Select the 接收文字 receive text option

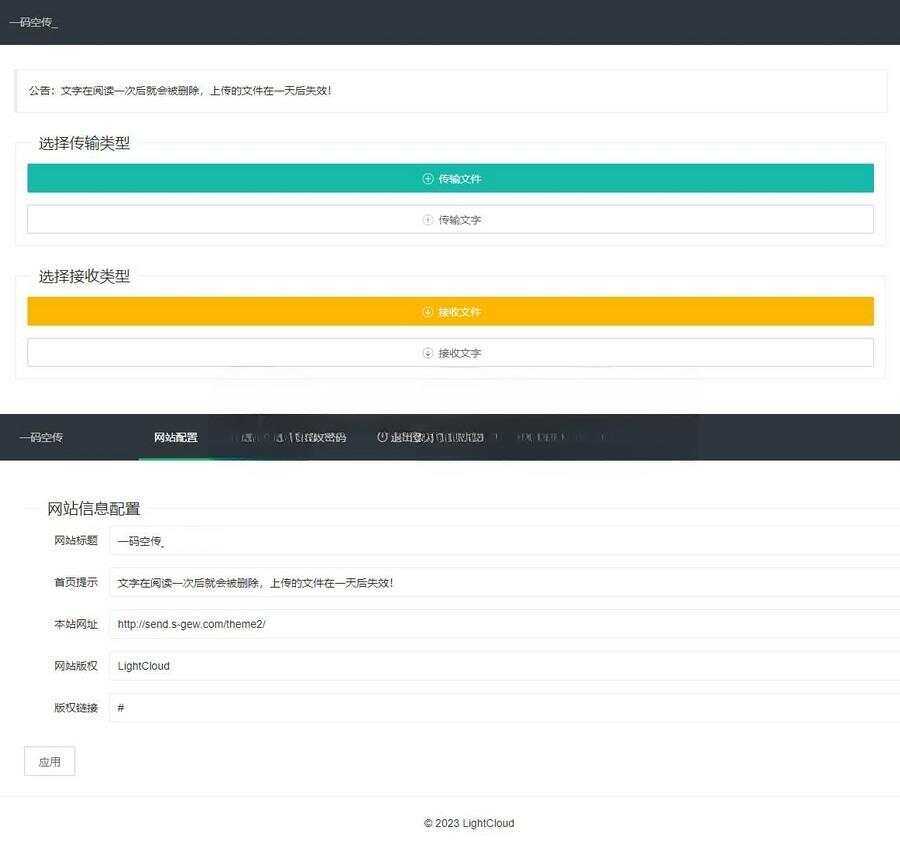point(450,352)
